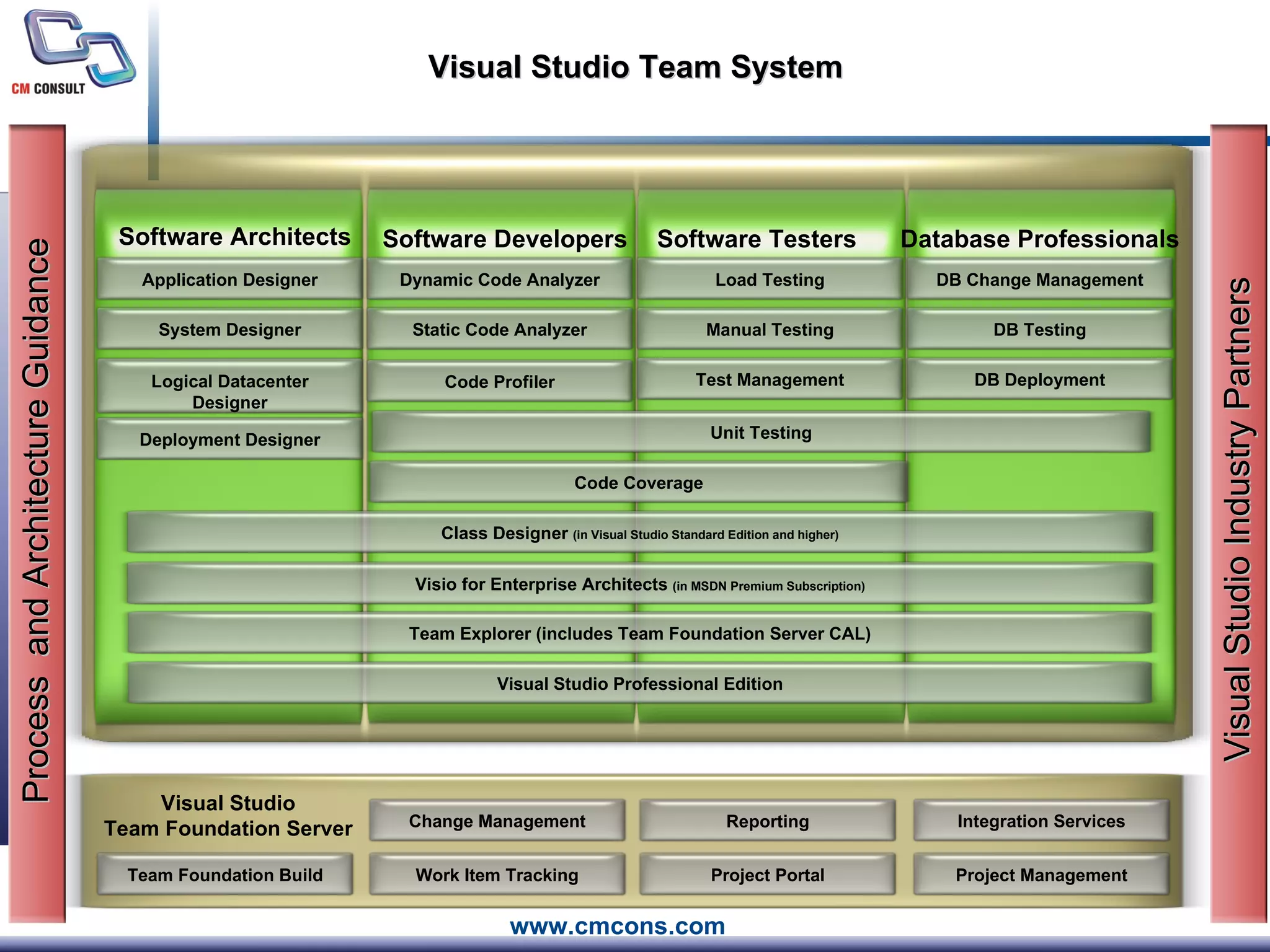Screen dimensions: 1270x952
Task: Select the System Designer box
Action: pyautogui.click(x=229, y=330)
